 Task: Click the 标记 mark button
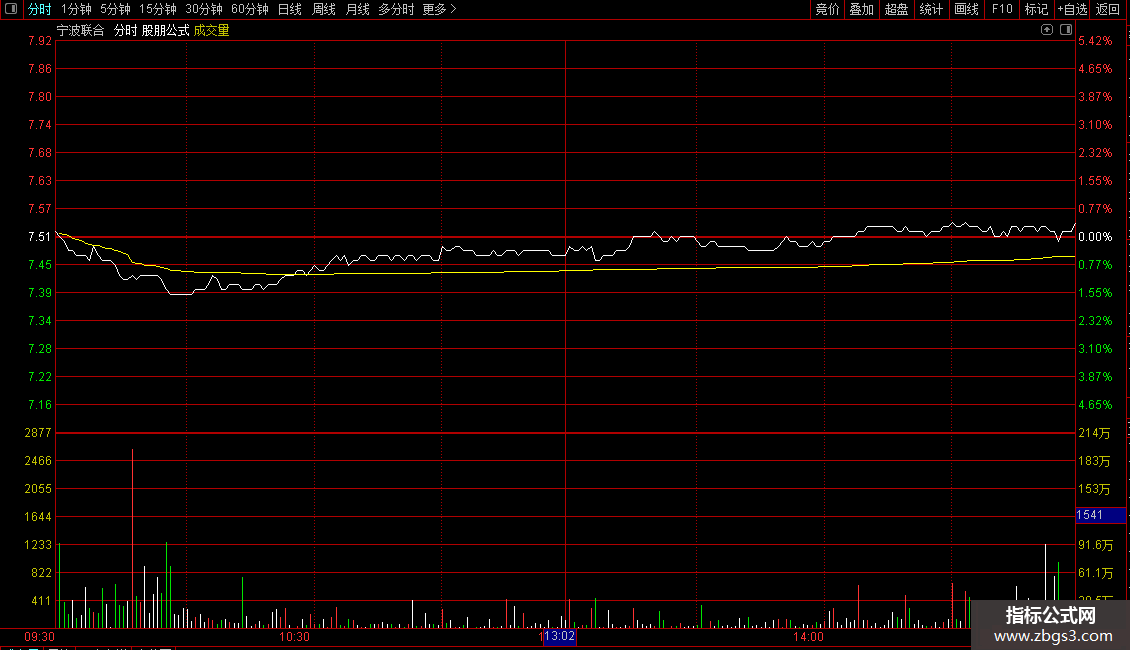coord(1036,9)
